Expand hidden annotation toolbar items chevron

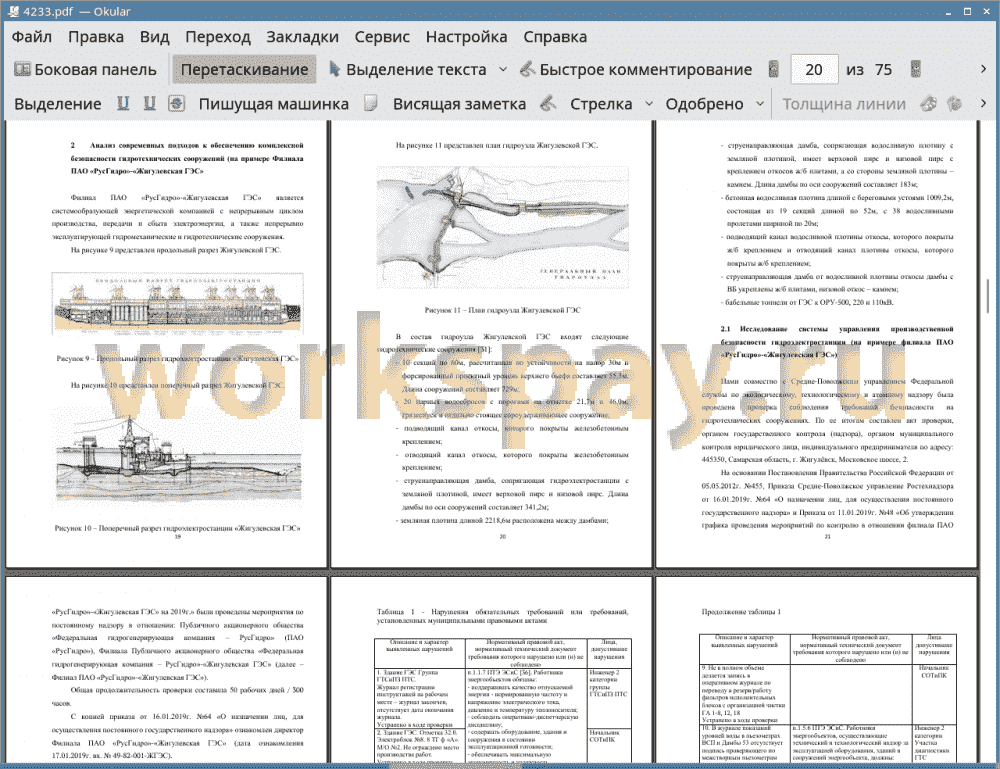pyautogui.click(x=983, y=103)
